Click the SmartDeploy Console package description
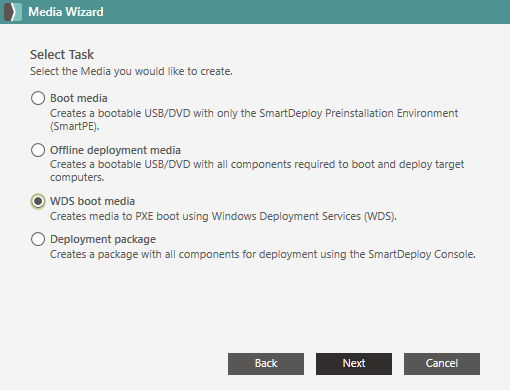 [x=263, y=254]
